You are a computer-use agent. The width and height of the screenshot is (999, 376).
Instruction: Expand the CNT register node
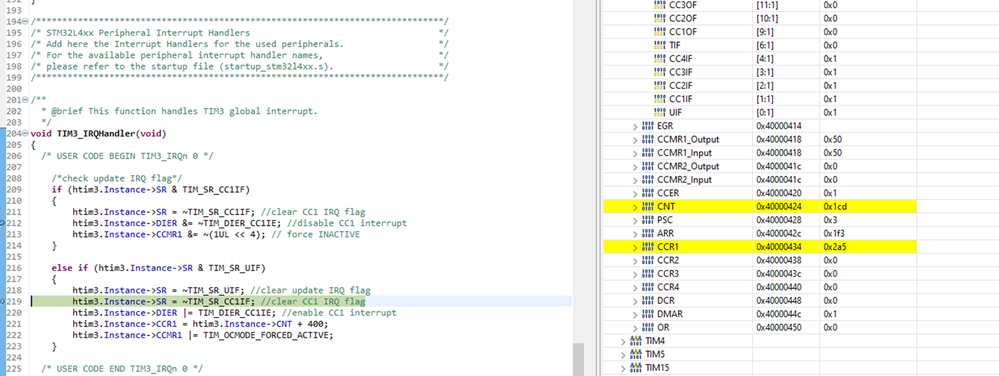click(x=635, y=206)
